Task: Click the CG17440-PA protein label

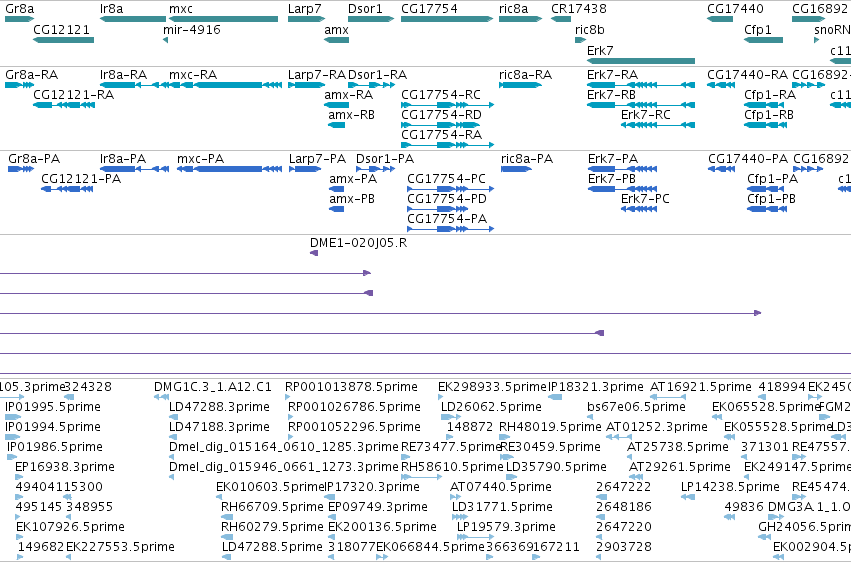Action: click(748, 159)
